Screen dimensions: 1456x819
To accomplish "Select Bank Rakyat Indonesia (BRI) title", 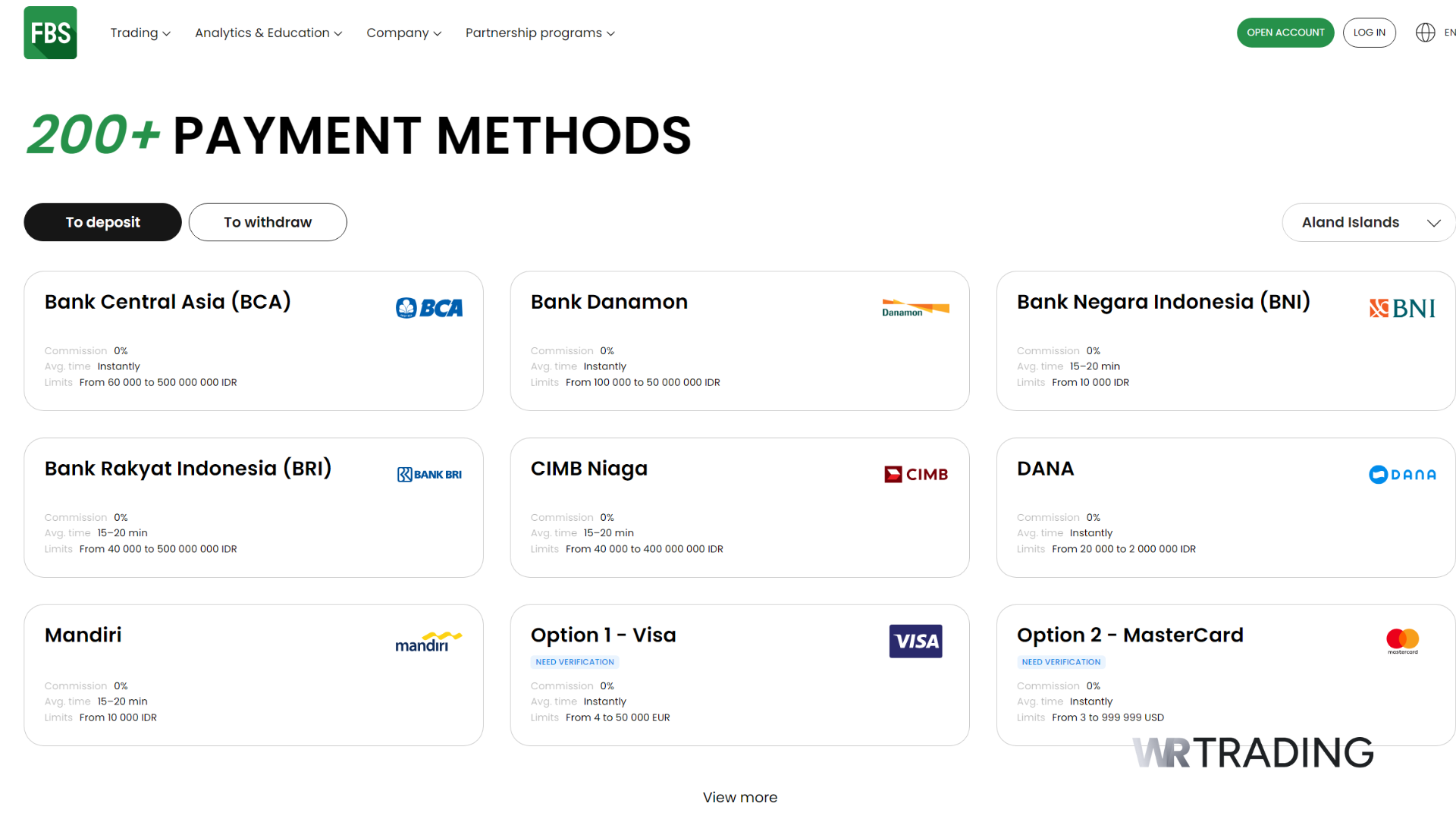I will [188, 469].
